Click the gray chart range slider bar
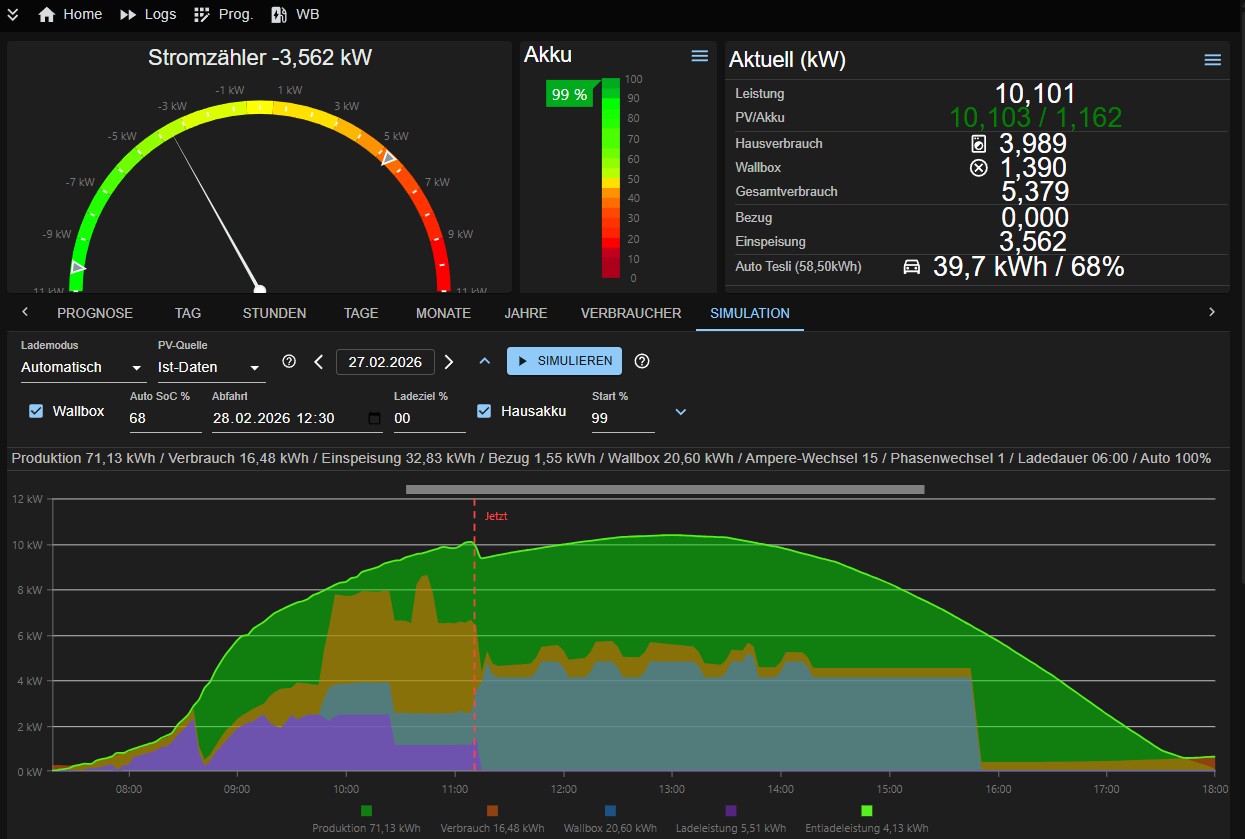1245x839 pixels. pyautogui.click(x=665, y=489)
